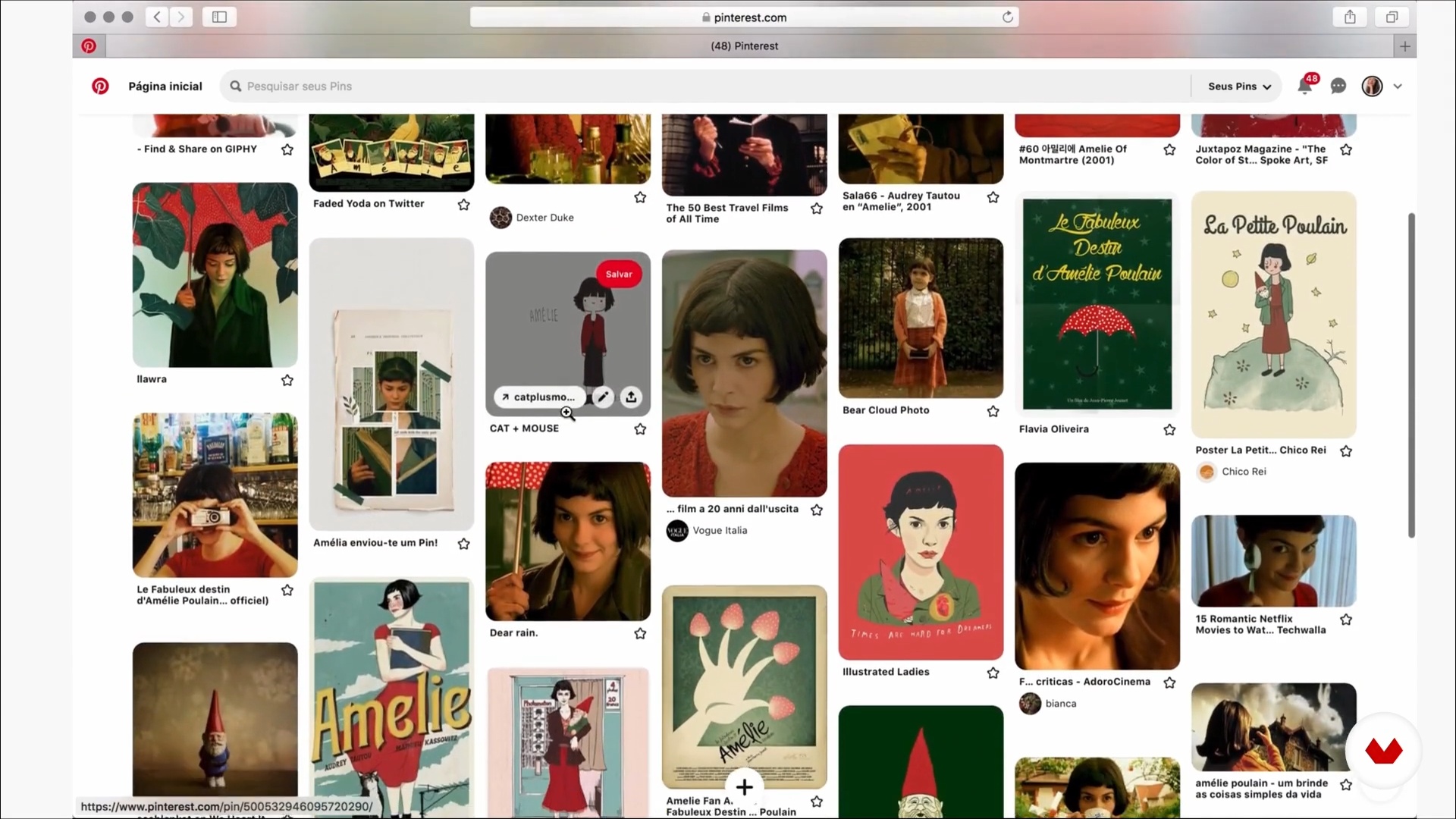Edit the CAT + MOUSE pin with pencil icon

point(603,397)
